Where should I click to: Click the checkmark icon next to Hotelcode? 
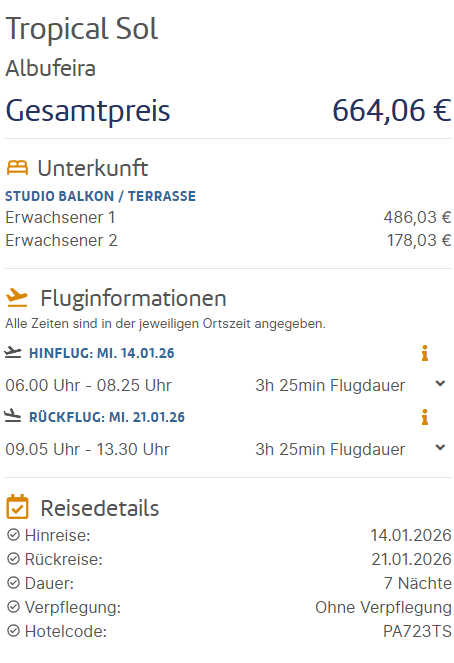(x=14, y=631)
